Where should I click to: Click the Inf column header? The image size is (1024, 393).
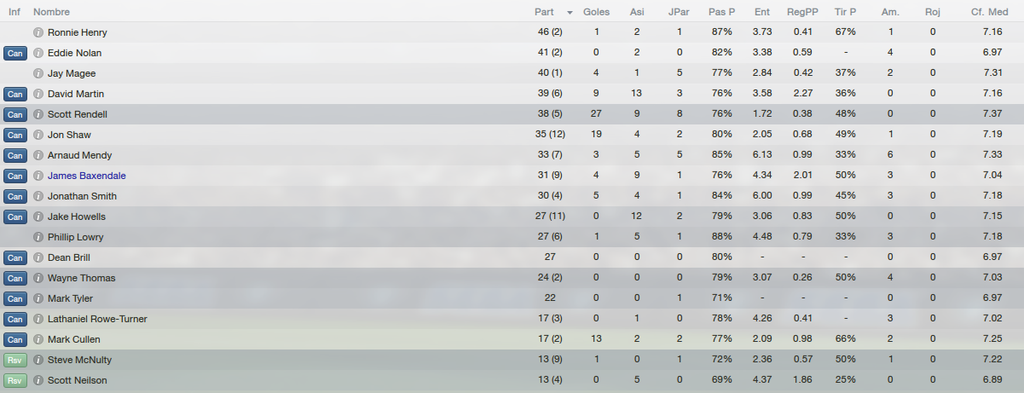(x=14, y=12)
